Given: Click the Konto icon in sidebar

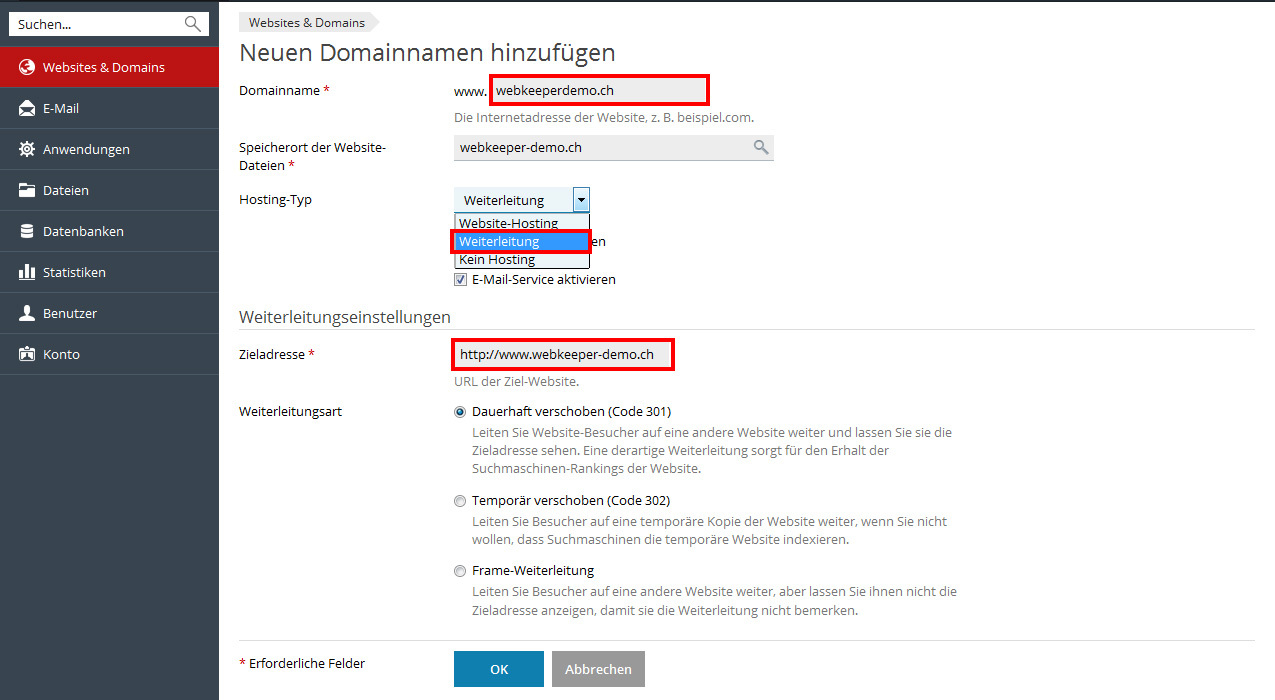Looking at the screenshot, I should click(x=27, y=355).
